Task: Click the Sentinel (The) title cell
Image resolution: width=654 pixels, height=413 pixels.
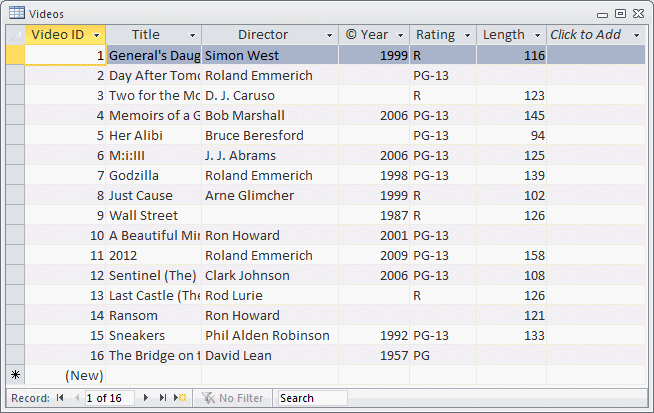Action: click(x=153, y=275)
